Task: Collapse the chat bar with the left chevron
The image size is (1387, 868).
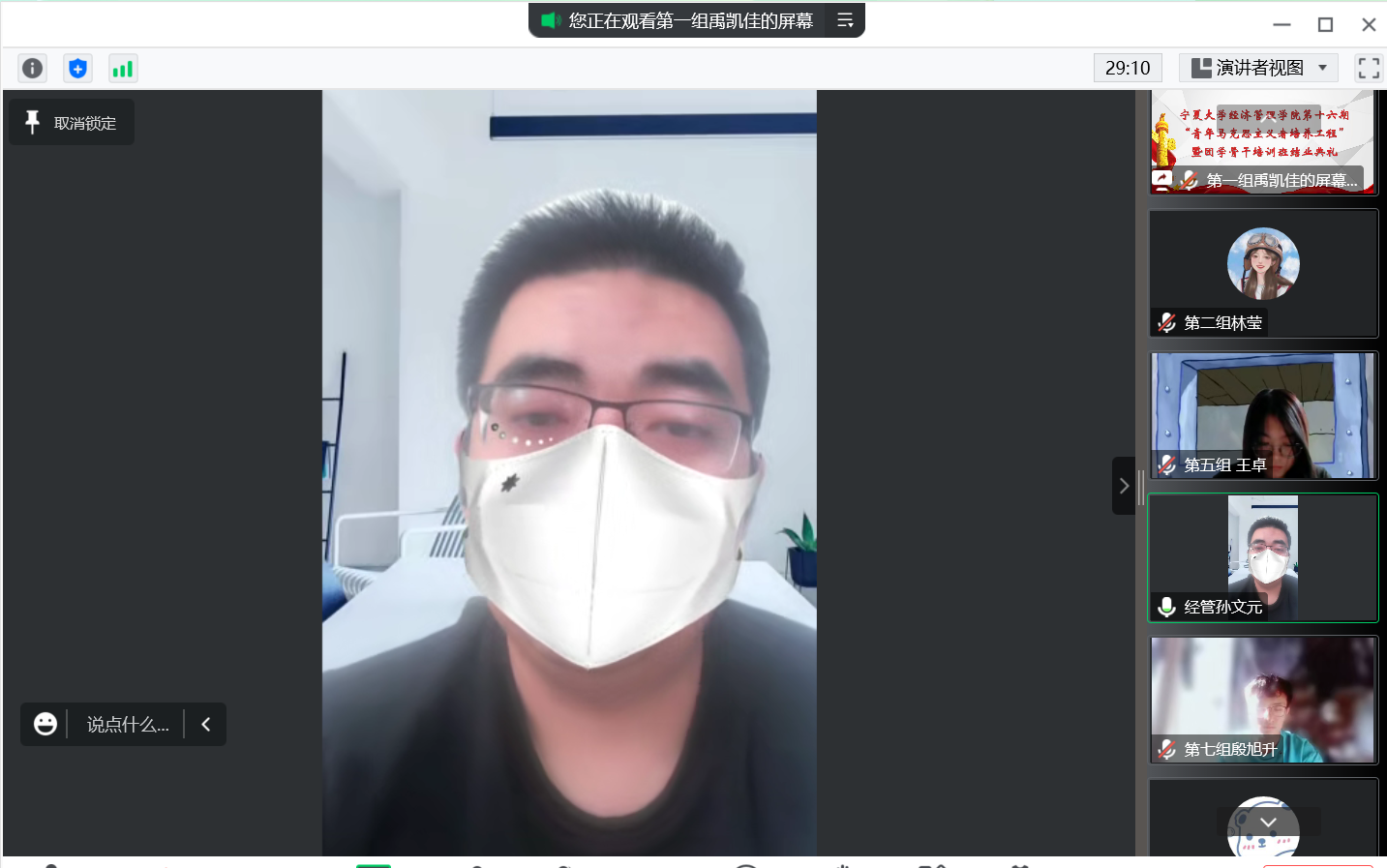Action: 205,724
